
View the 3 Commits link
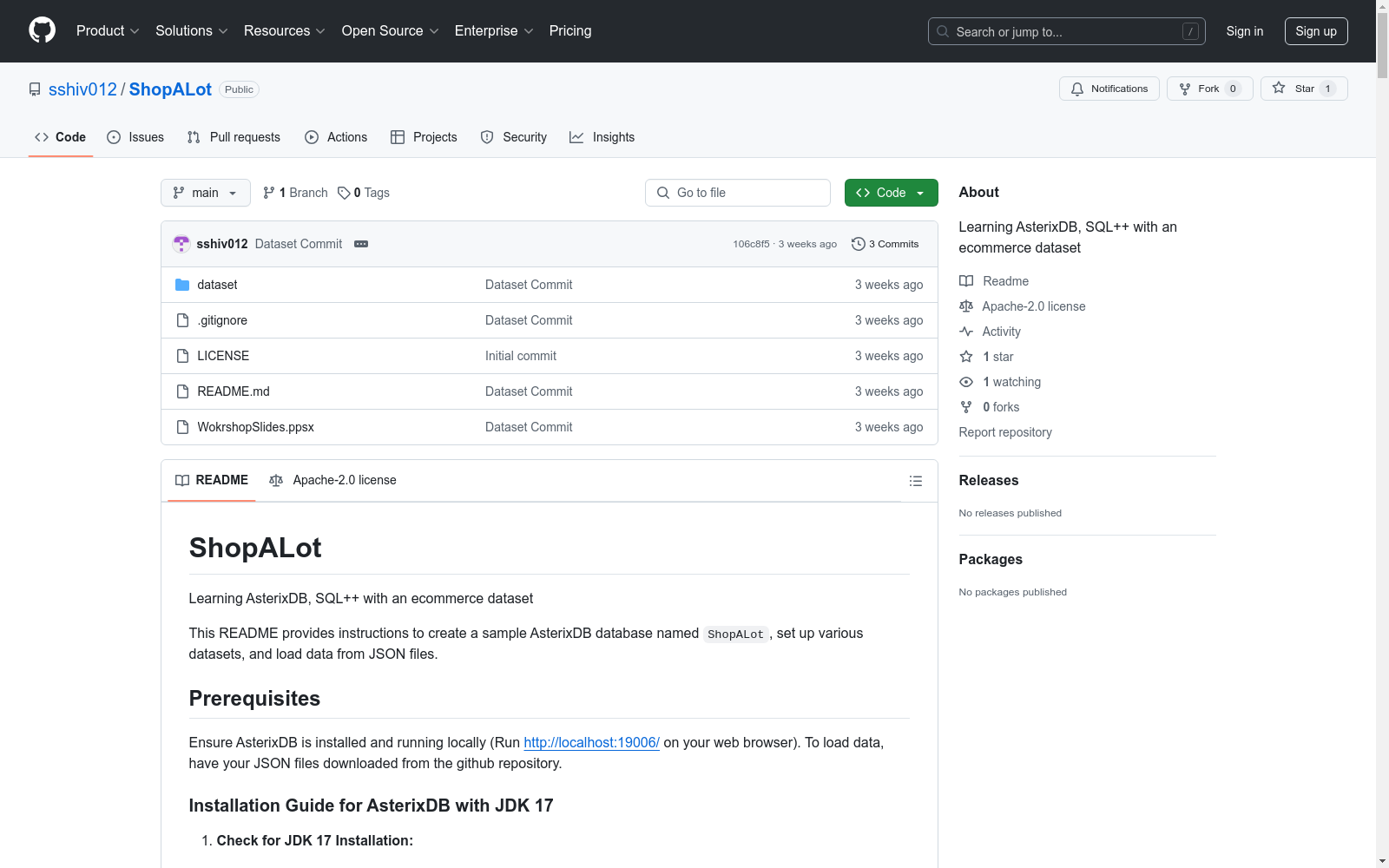click(x=885, y=244)
